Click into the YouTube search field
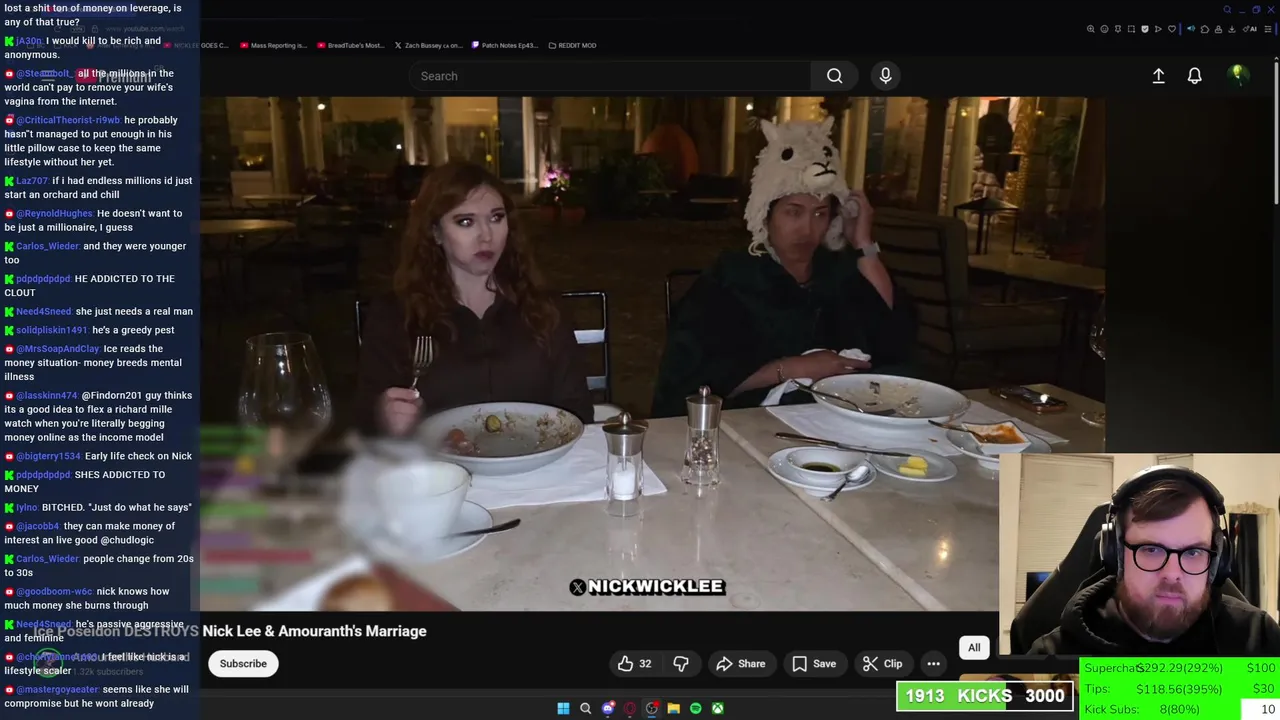The height and width of the screenshot is (720, 1280). 610,76
